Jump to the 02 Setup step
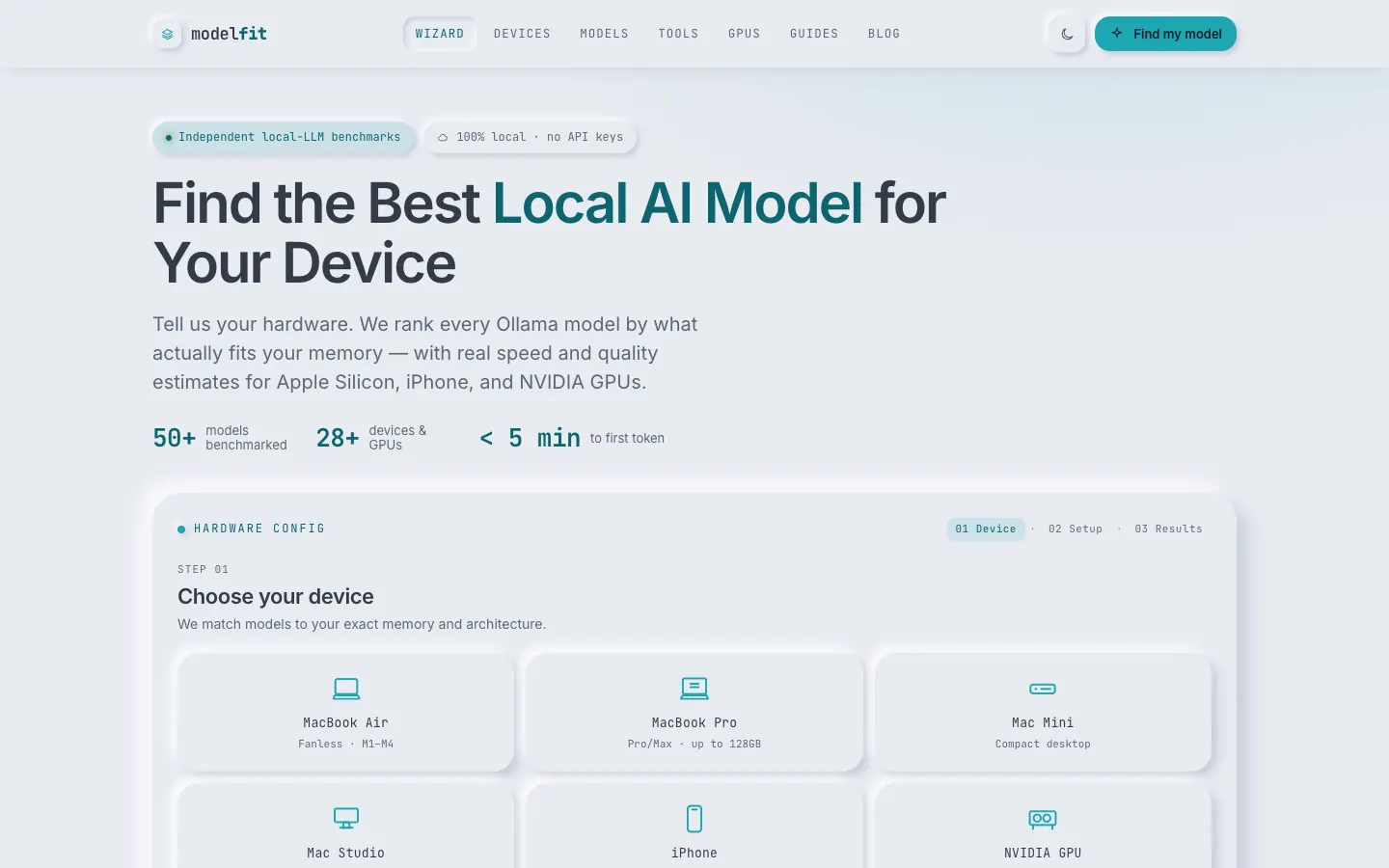1389x868 pixels. [x=1076, y=529]
